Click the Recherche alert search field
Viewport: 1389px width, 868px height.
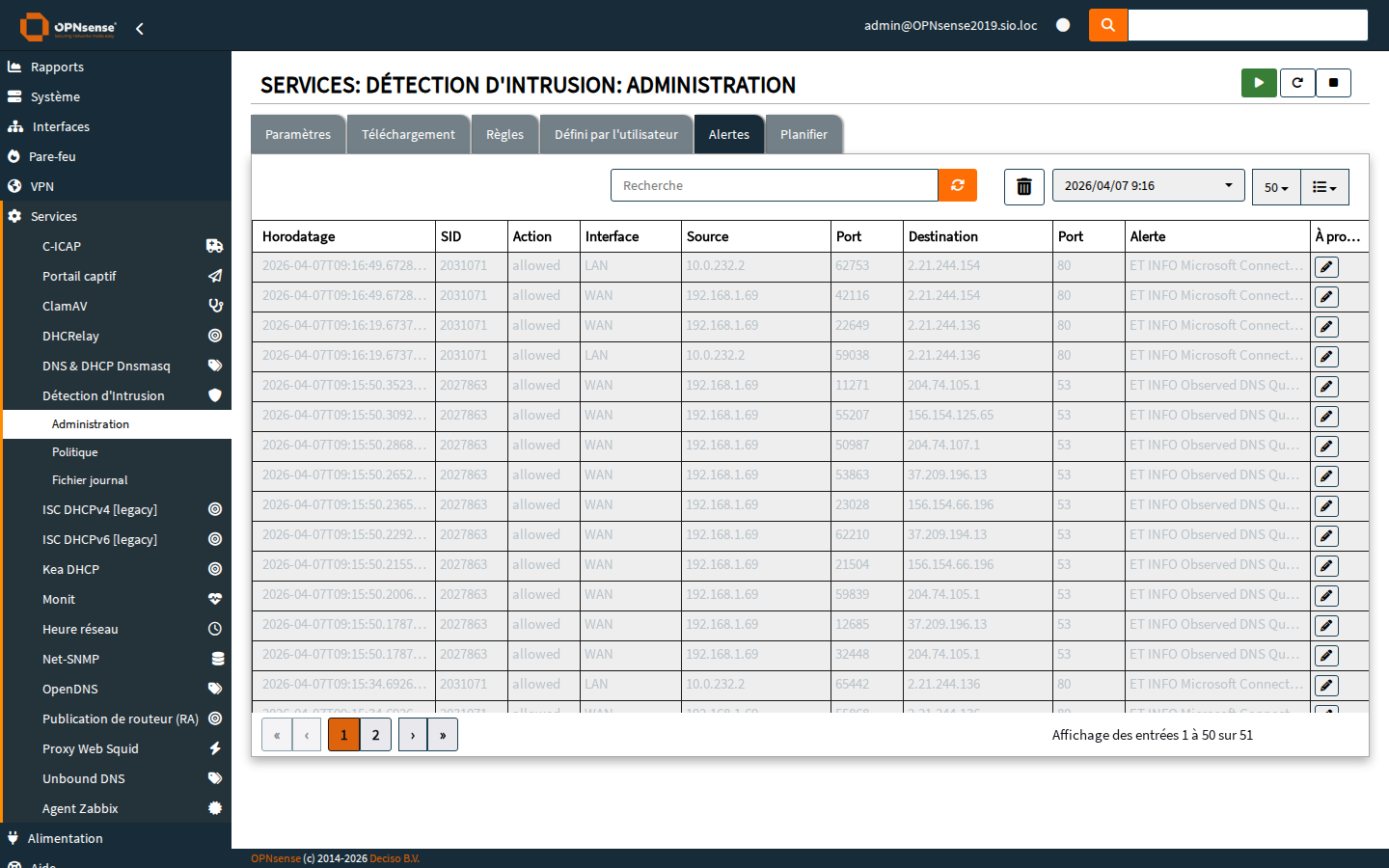coord(775,185)
